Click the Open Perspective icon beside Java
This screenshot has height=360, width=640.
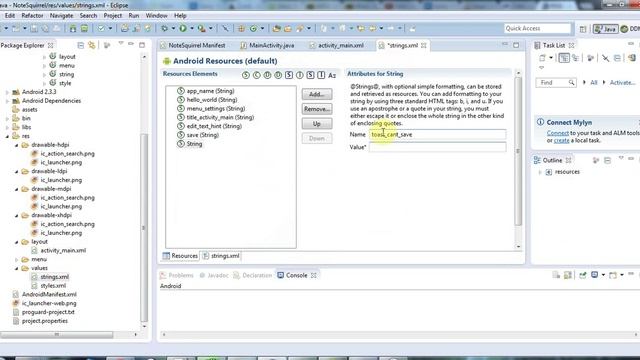[x=583, y=29]
